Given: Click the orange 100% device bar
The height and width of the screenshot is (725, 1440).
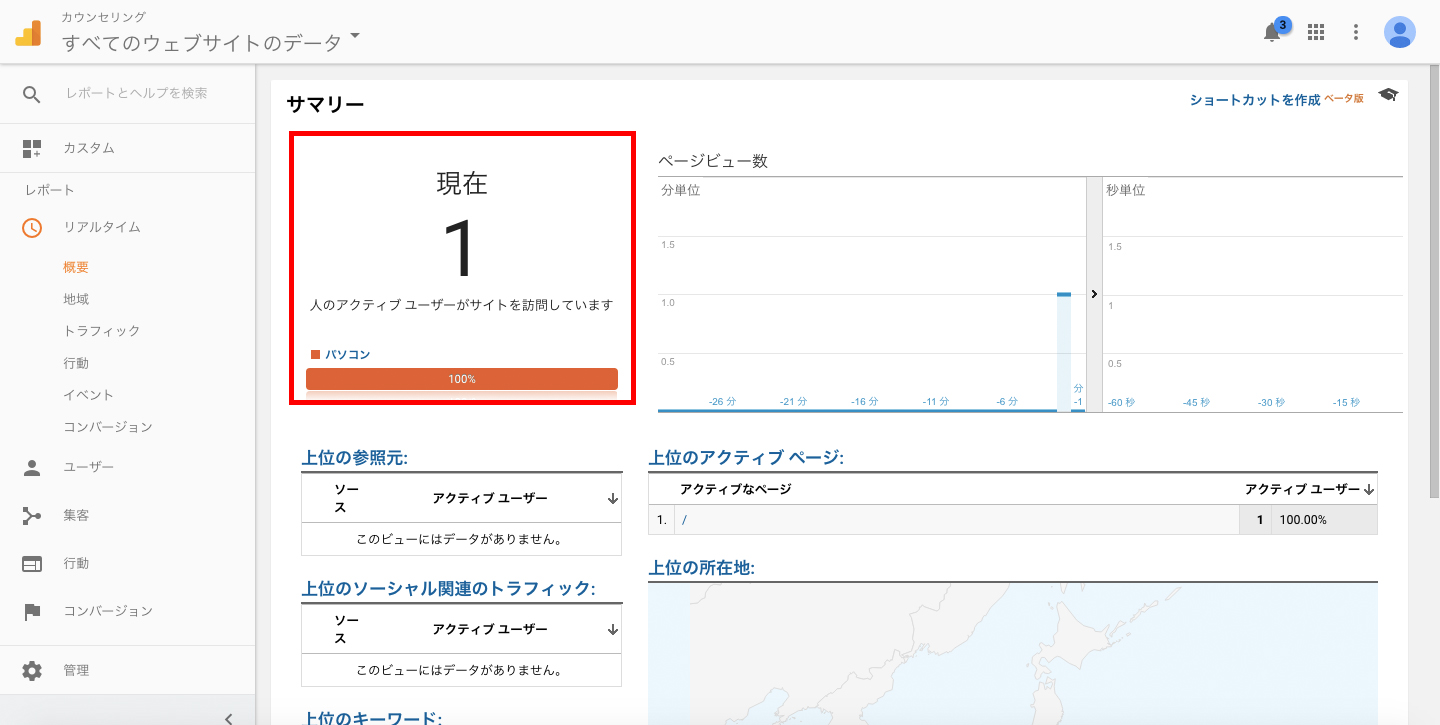Looking at the screenshot, I should click(462, 379).
